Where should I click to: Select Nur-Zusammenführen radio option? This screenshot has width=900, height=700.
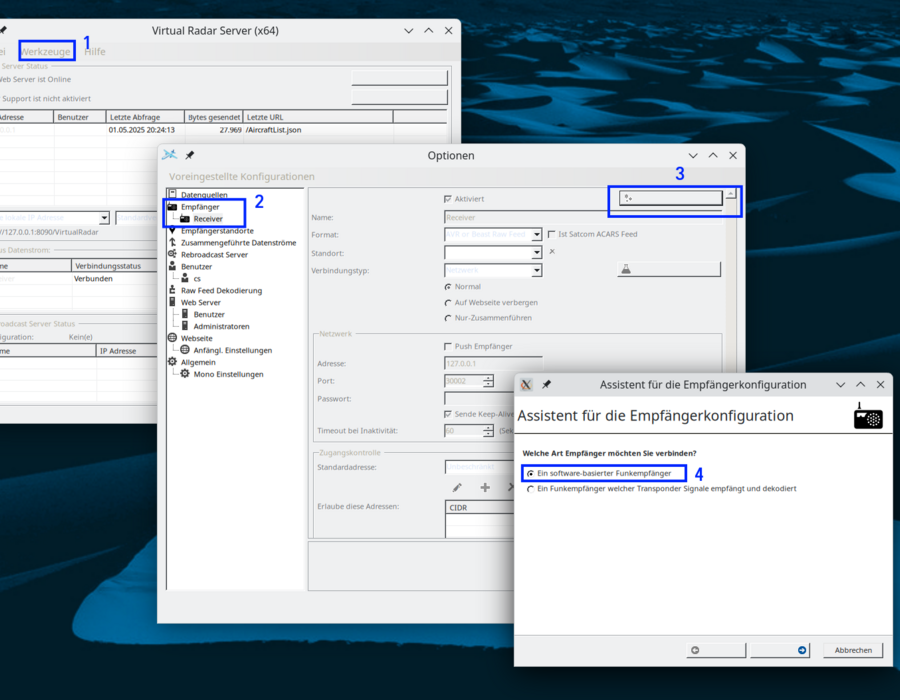(x=448, y=318)
